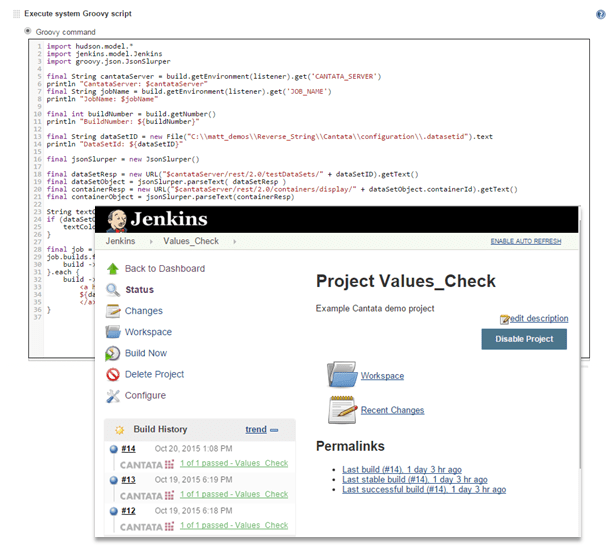Open the Last stable build (#14) permalink

click(415, 479)
